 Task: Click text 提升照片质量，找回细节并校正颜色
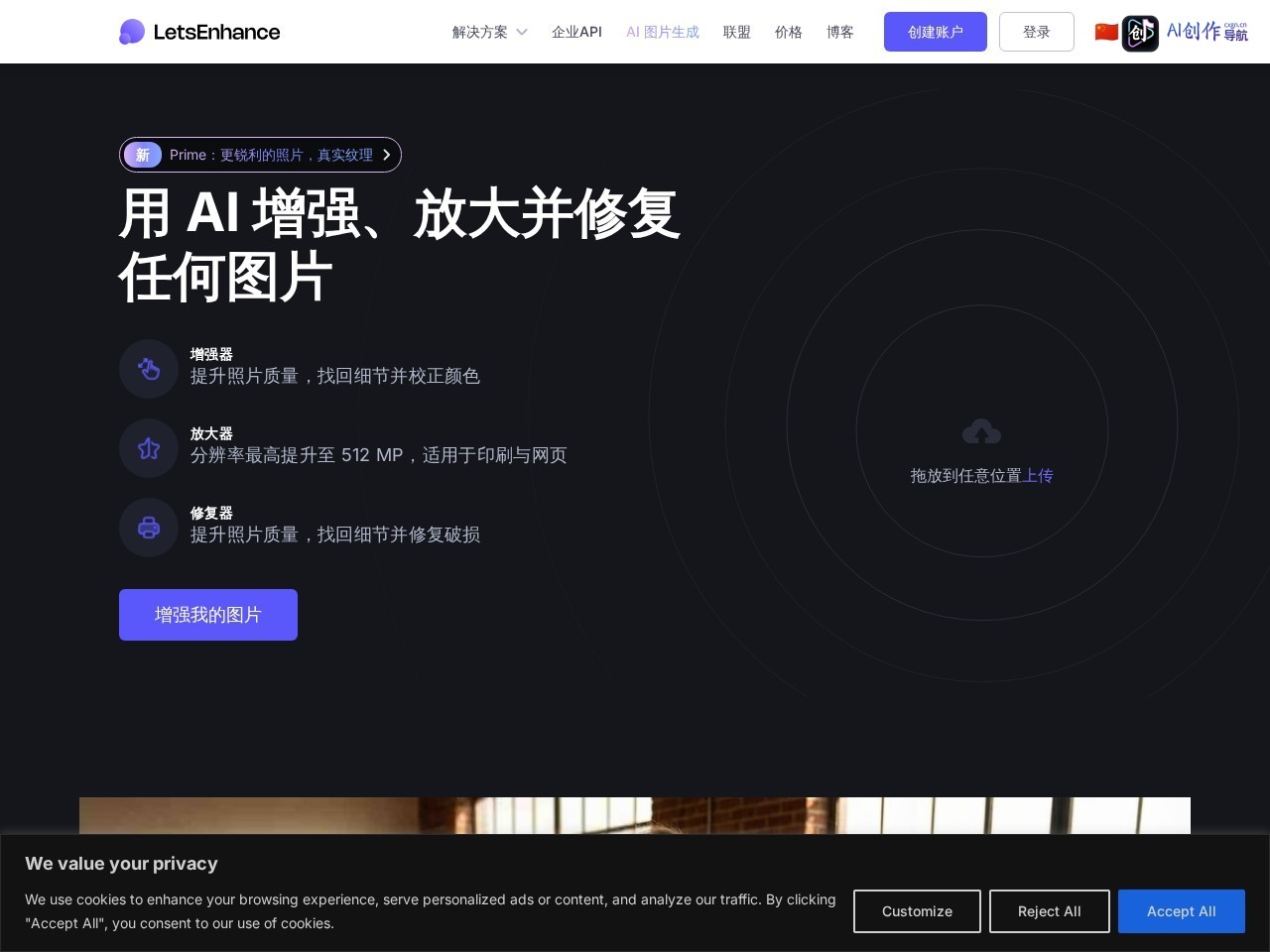[335, 376]
